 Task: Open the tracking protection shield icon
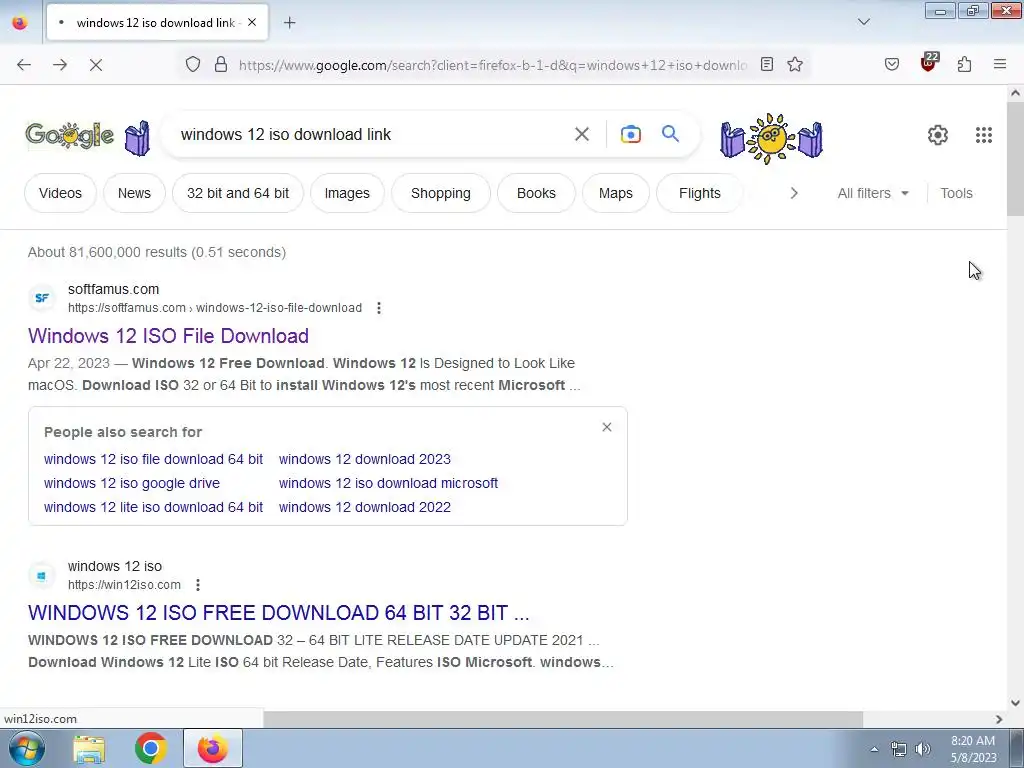click(x=193, y=64)
